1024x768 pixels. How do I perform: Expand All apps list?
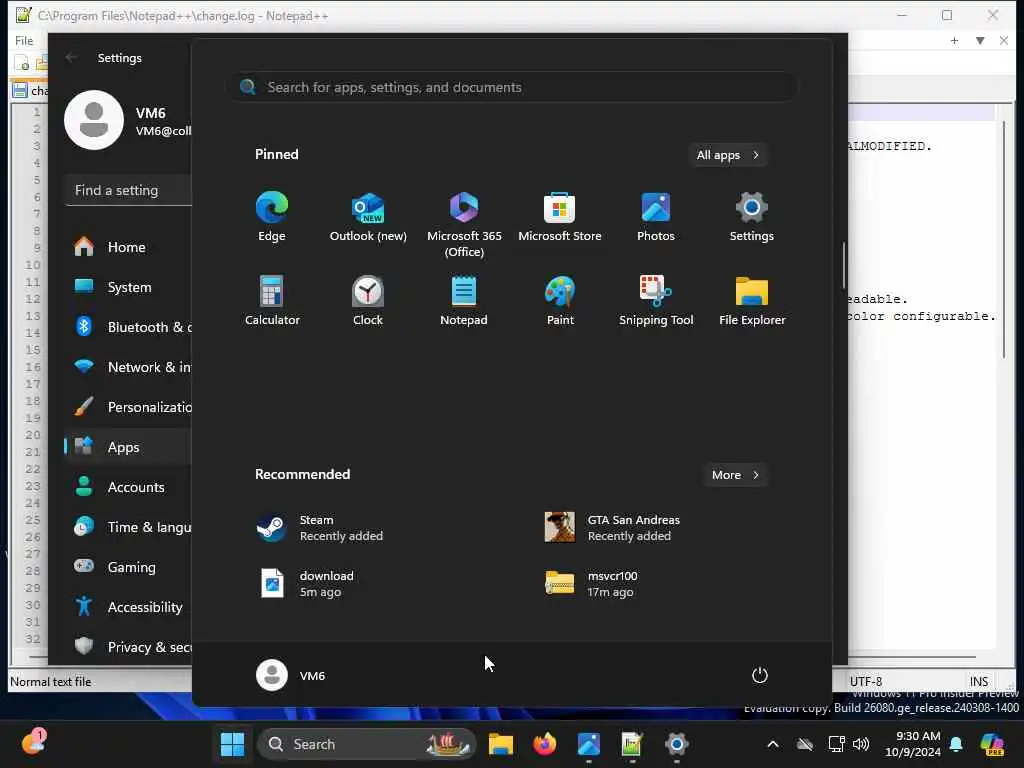click(x=728, y=155)
